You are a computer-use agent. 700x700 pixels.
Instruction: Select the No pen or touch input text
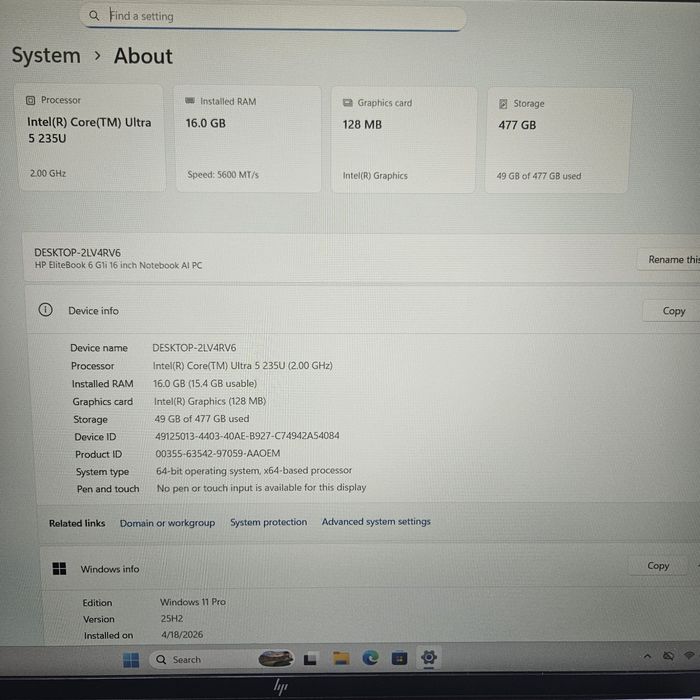point(261,488)
